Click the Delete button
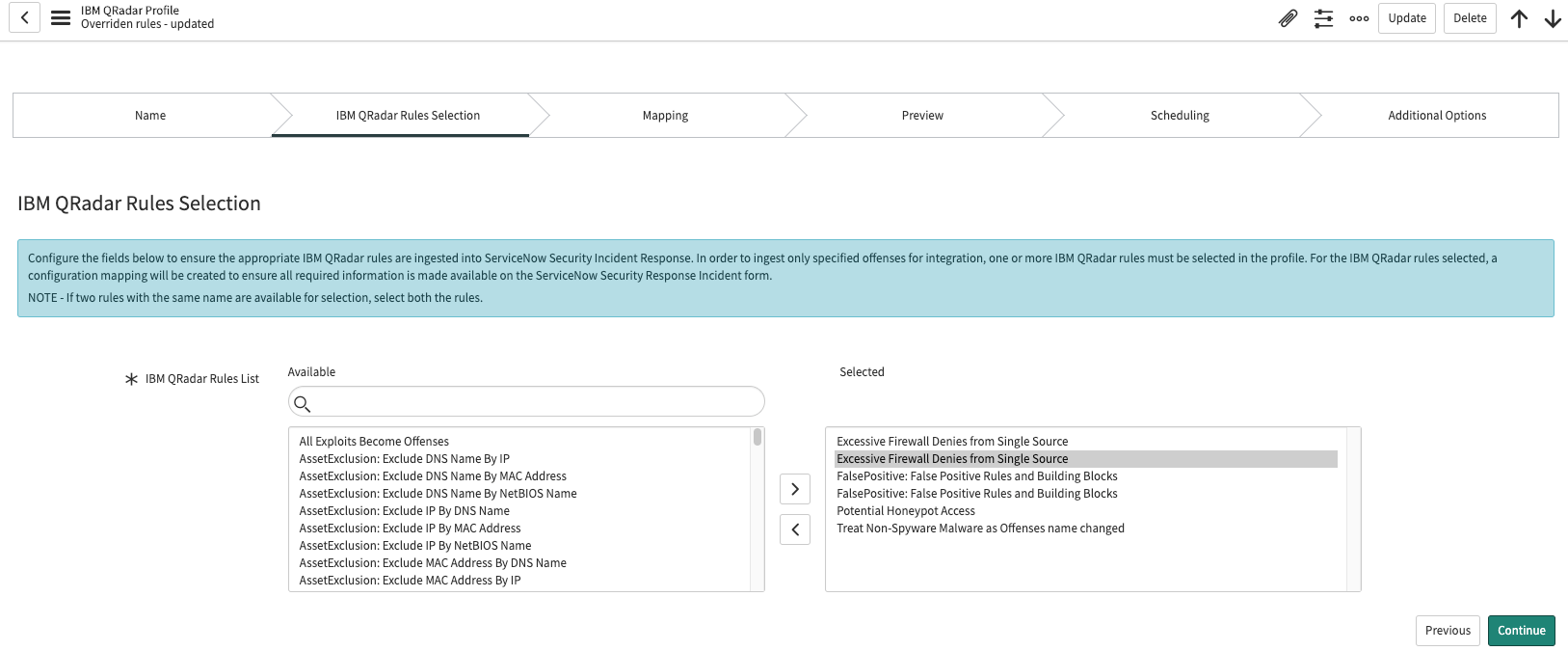Screen dimensions: 1568x651 tap(1470, 18)
